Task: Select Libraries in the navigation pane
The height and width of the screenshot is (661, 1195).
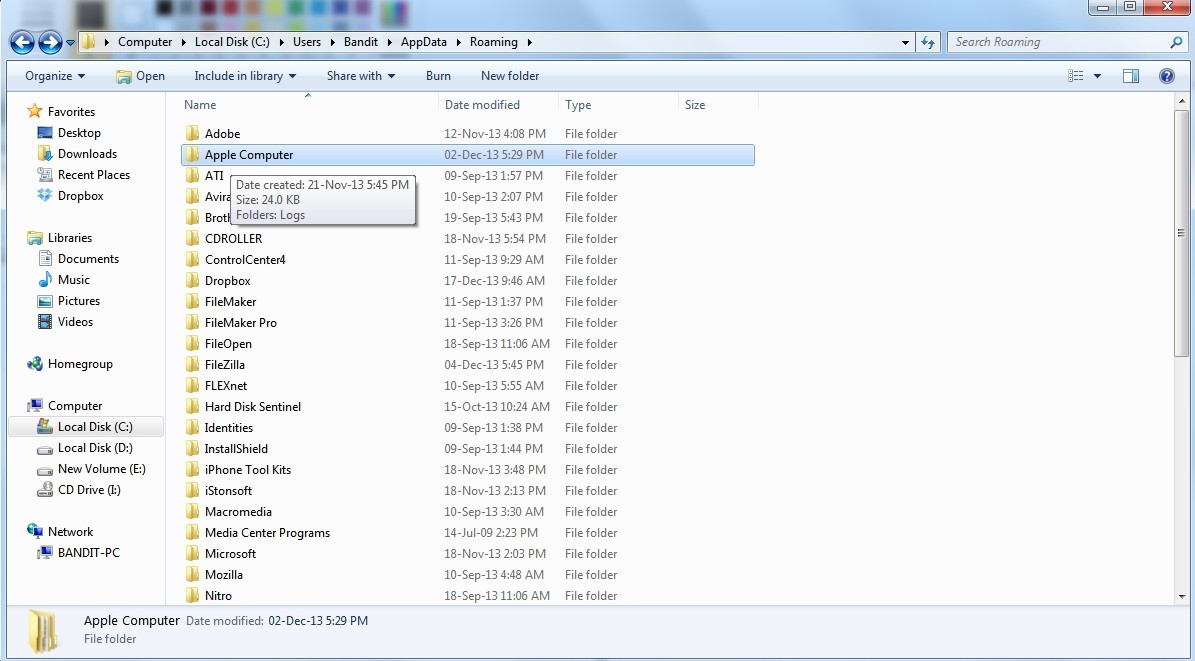Action: click(x=69, y=238)
